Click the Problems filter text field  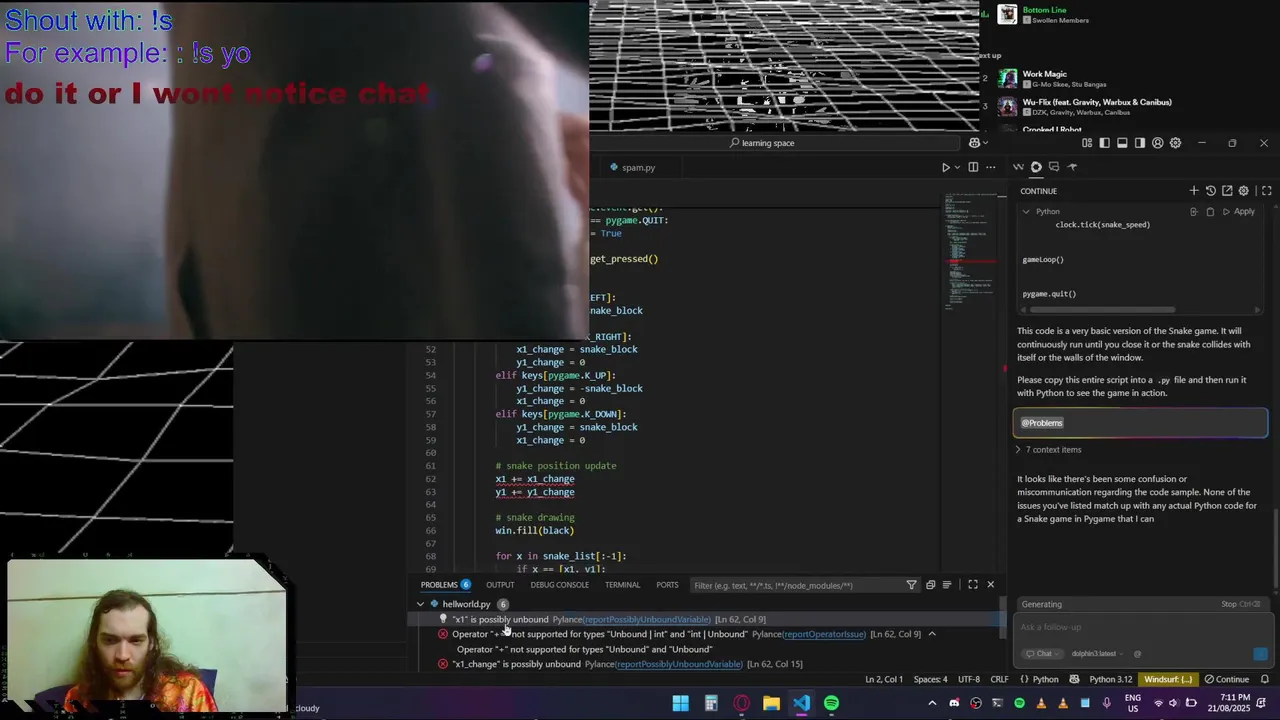(x=795, y=585)
